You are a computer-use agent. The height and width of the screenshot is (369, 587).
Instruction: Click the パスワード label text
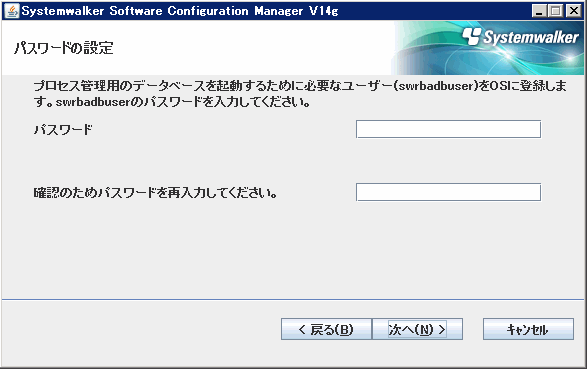[x=63, y=130]
